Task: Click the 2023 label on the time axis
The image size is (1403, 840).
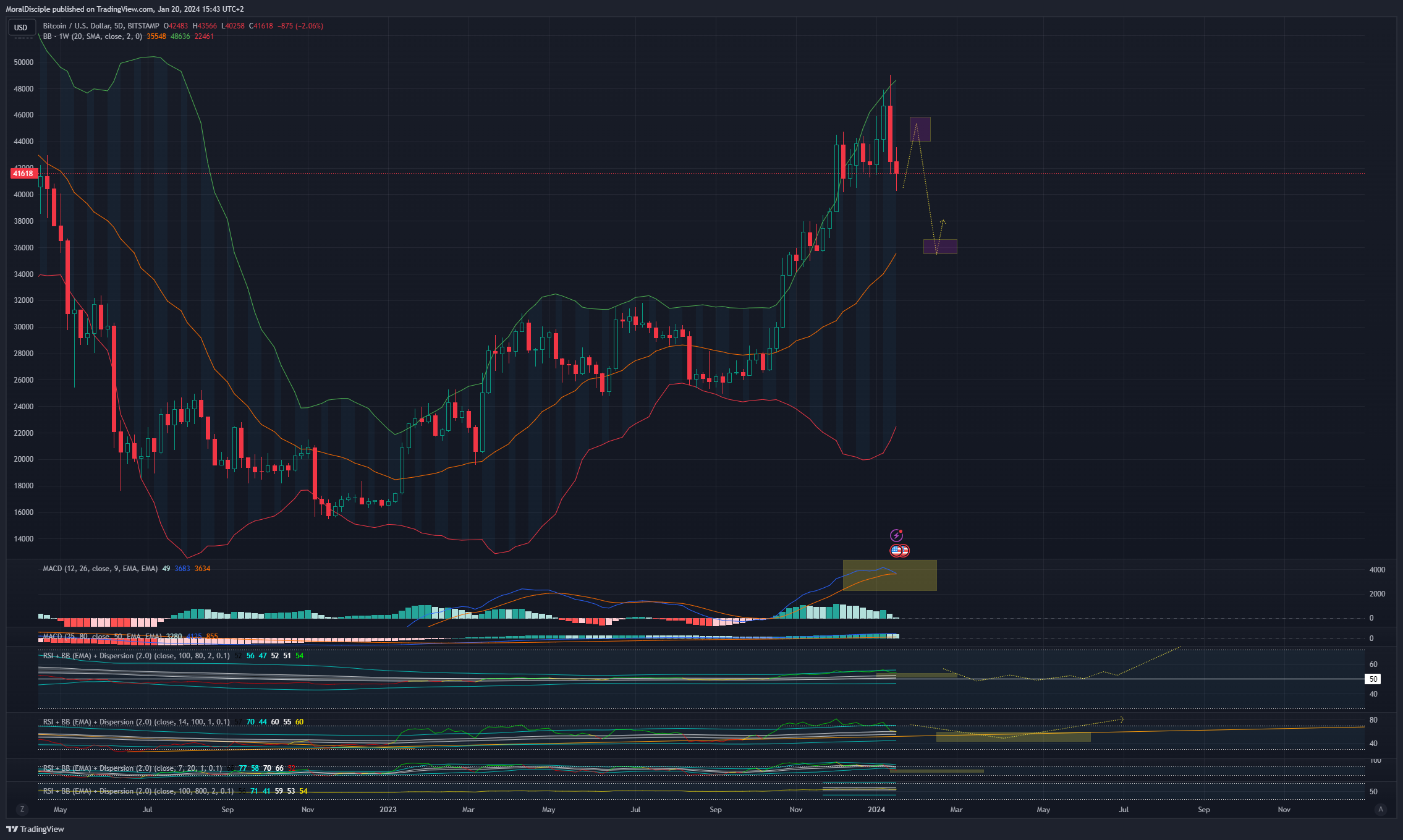Action: (x=388, y=810)
